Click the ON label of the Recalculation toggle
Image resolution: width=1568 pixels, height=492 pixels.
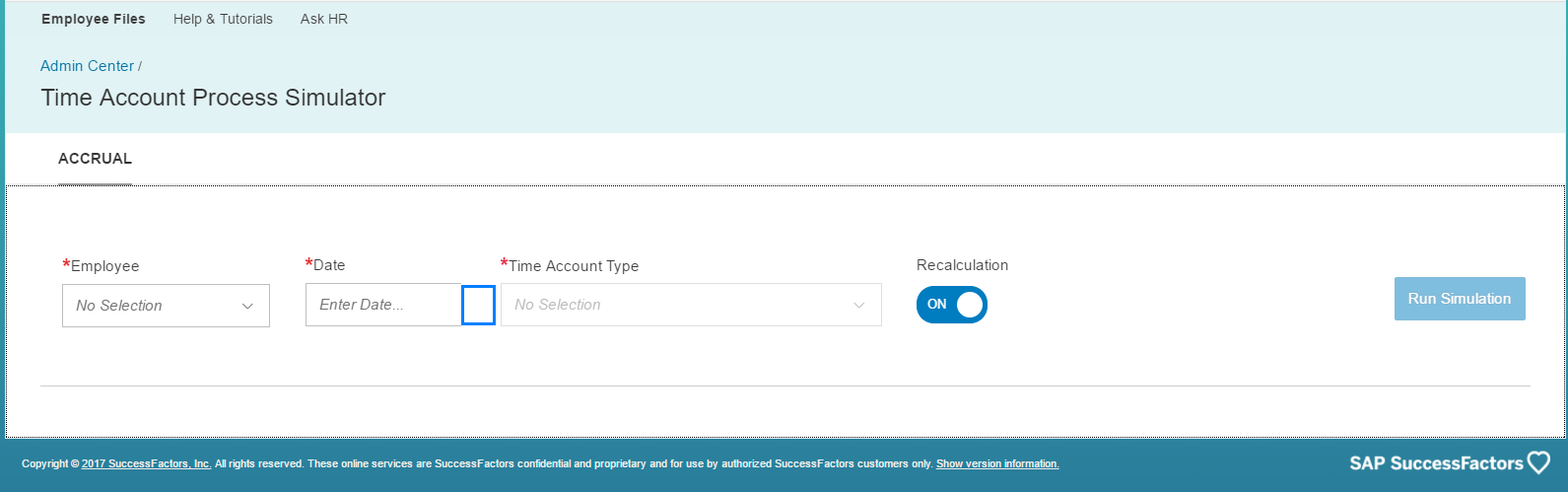click(x=937, y=305)
